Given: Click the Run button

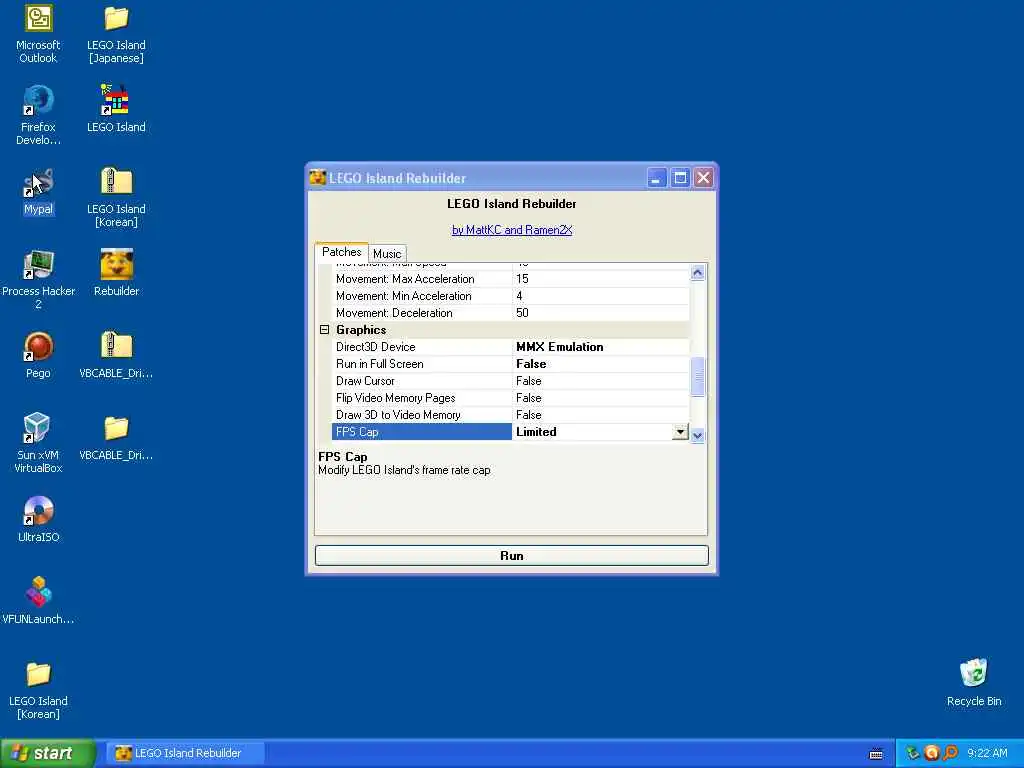Looking at the screenshot, I should [x=511, y=556].
